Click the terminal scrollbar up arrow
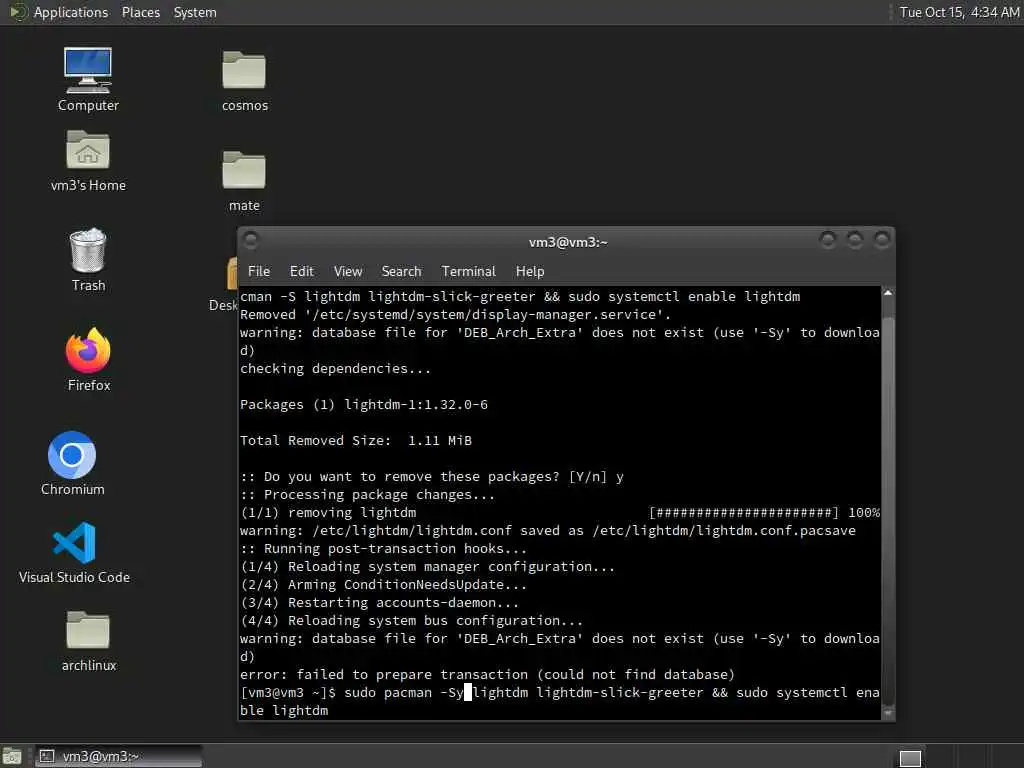Image resolution: width=1024 pixels, height=768 pixels. (888, 293)
